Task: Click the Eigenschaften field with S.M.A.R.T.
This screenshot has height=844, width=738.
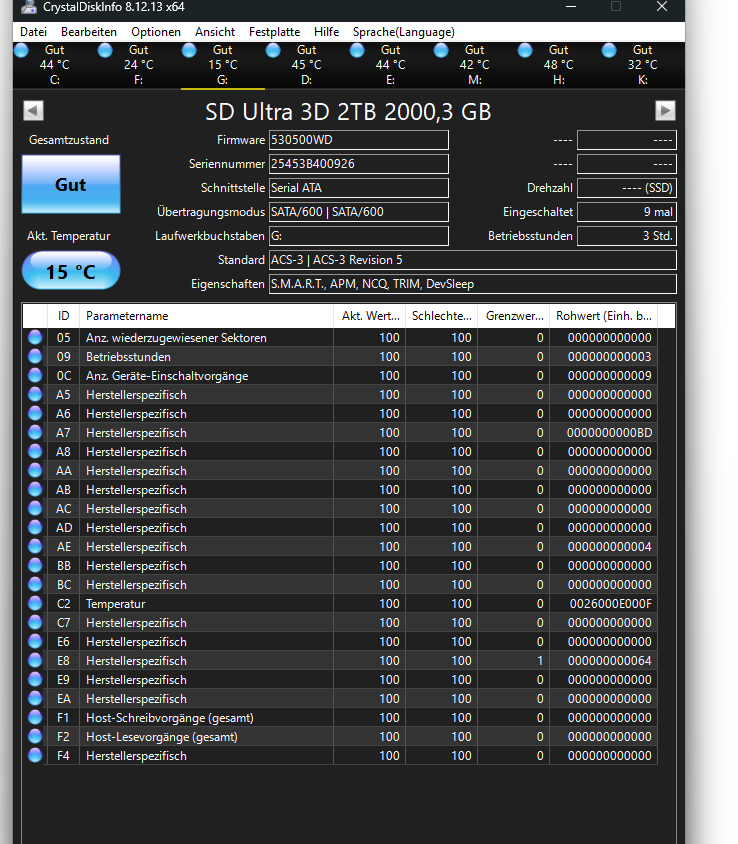Action: [x=473, y=284]
